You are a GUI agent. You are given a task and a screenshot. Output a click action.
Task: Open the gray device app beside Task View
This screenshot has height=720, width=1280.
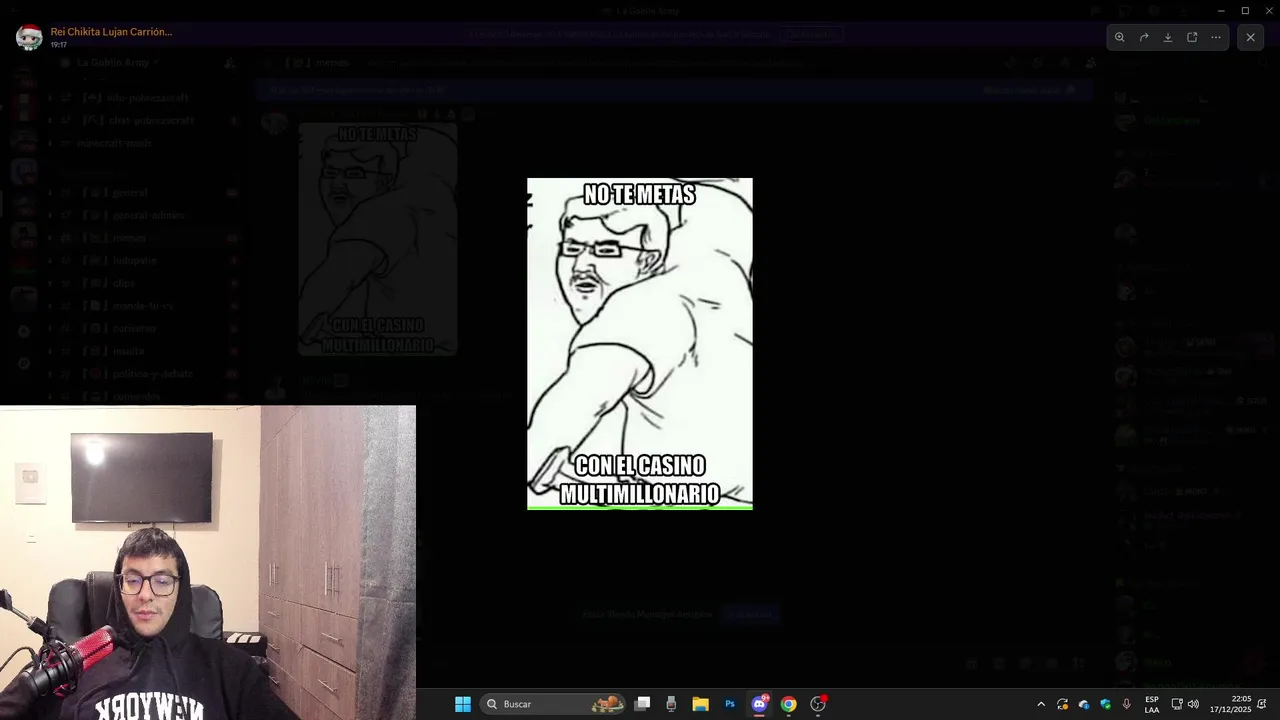(x=671, y=704)
